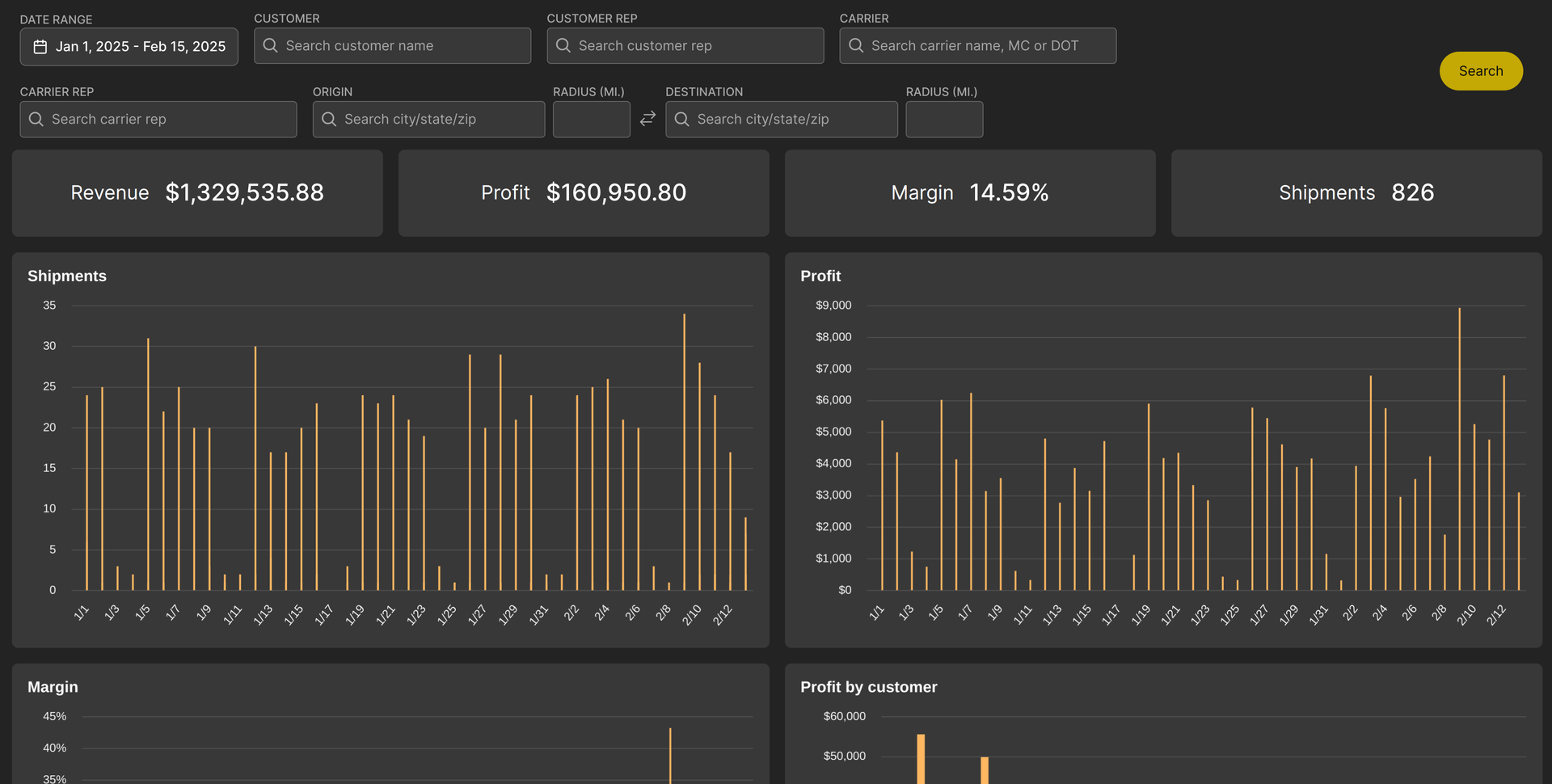Click the magnifier icon in Origin field
Screen dimensions: 1552x784
329,119
